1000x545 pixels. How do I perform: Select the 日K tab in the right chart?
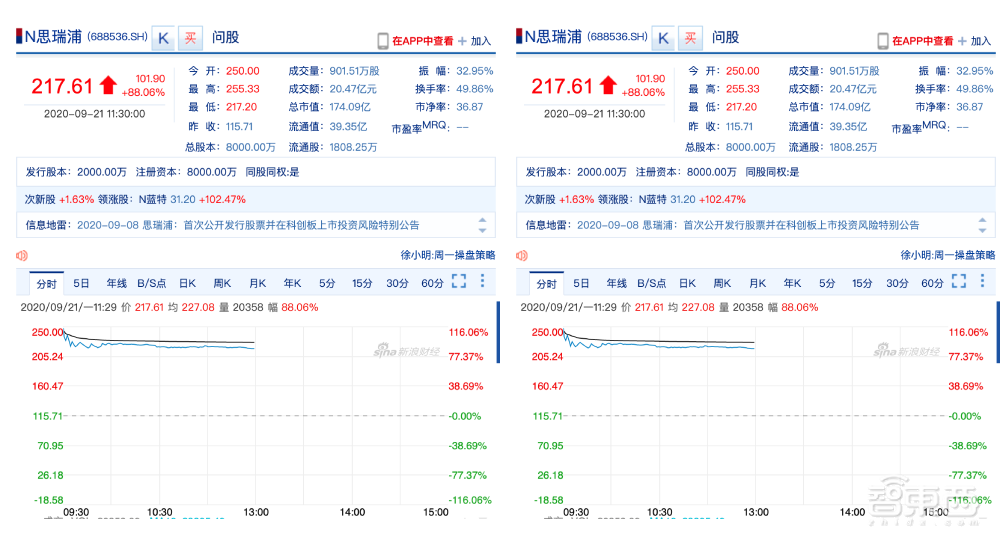click(688, 284)
